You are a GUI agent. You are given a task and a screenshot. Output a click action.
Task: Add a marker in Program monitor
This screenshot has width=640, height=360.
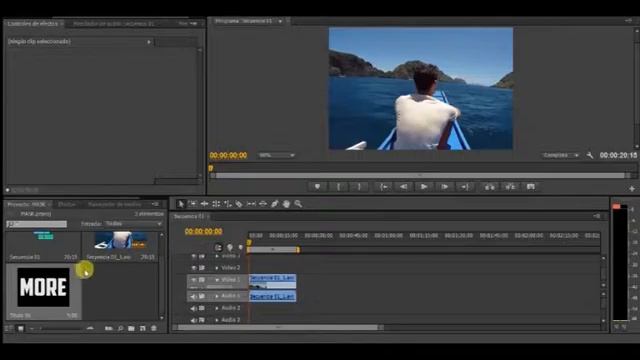[x=317, y=187]
